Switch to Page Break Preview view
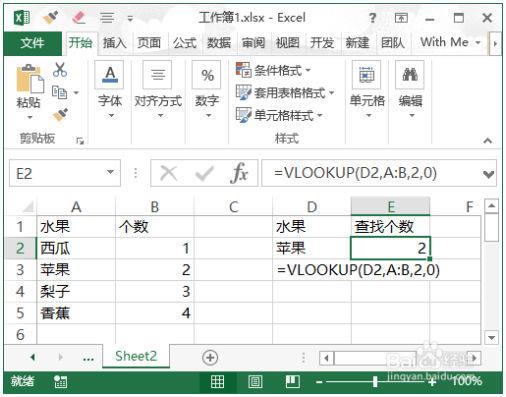Screen dimensions: 506x397 [292, 381]
